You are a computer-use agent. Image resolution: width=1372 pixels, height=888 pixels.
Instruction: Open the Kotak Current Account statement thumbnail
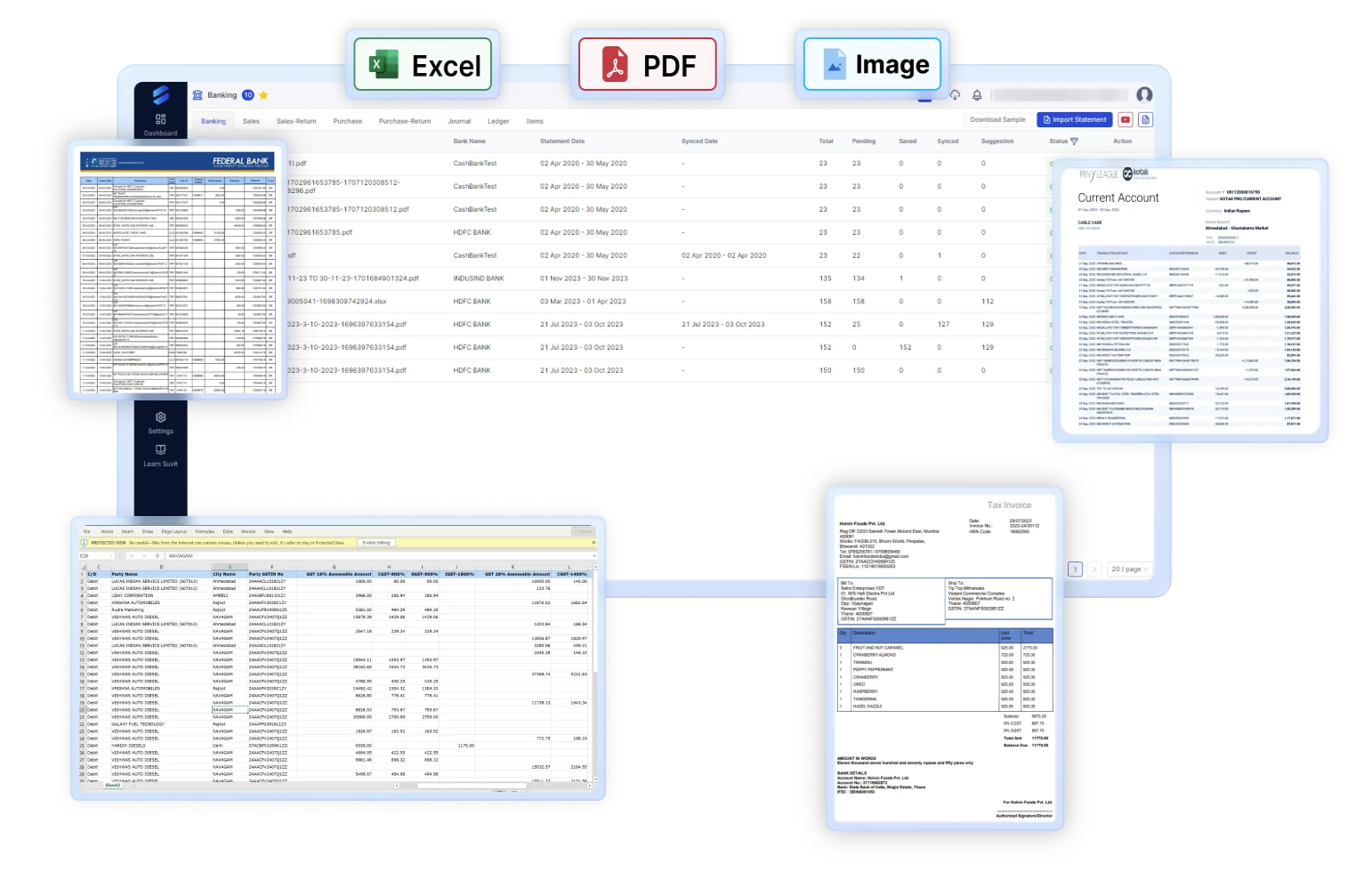(1190, 301)
